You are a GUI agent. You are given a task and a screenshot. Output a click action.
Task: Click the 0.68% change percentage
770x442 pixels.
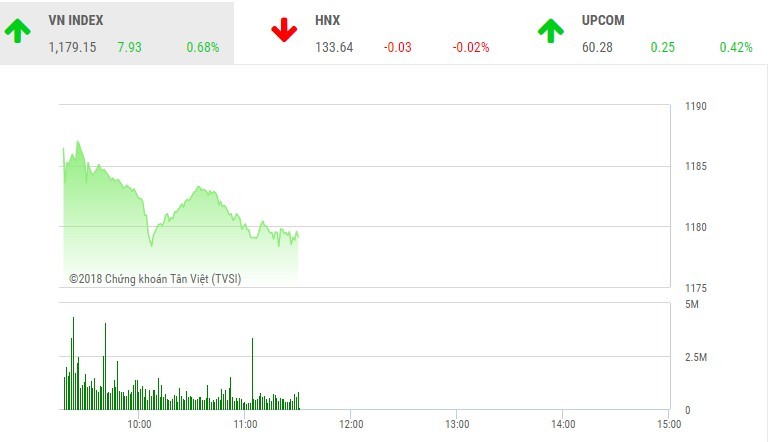pyautogui.click(x=202, y=47)
